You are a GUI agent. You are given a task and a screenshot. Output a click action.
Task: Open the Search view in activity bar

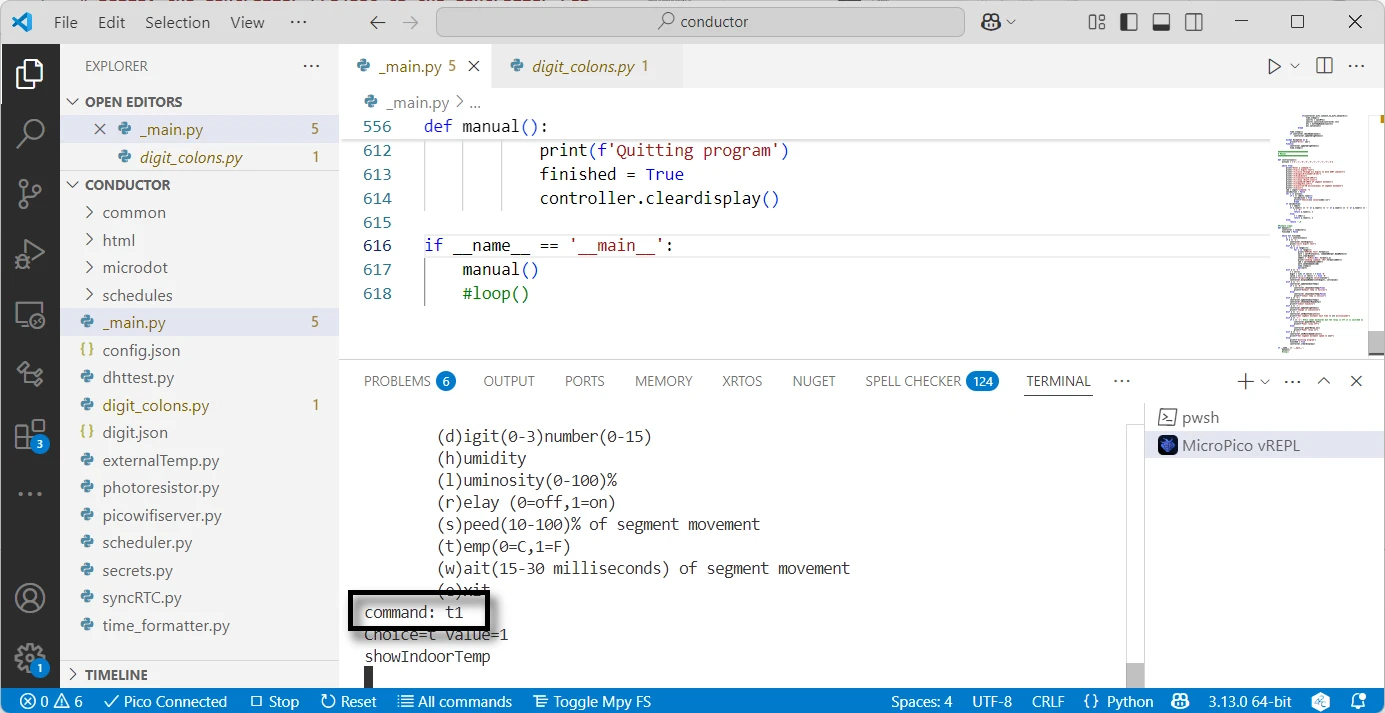point(30,133)
